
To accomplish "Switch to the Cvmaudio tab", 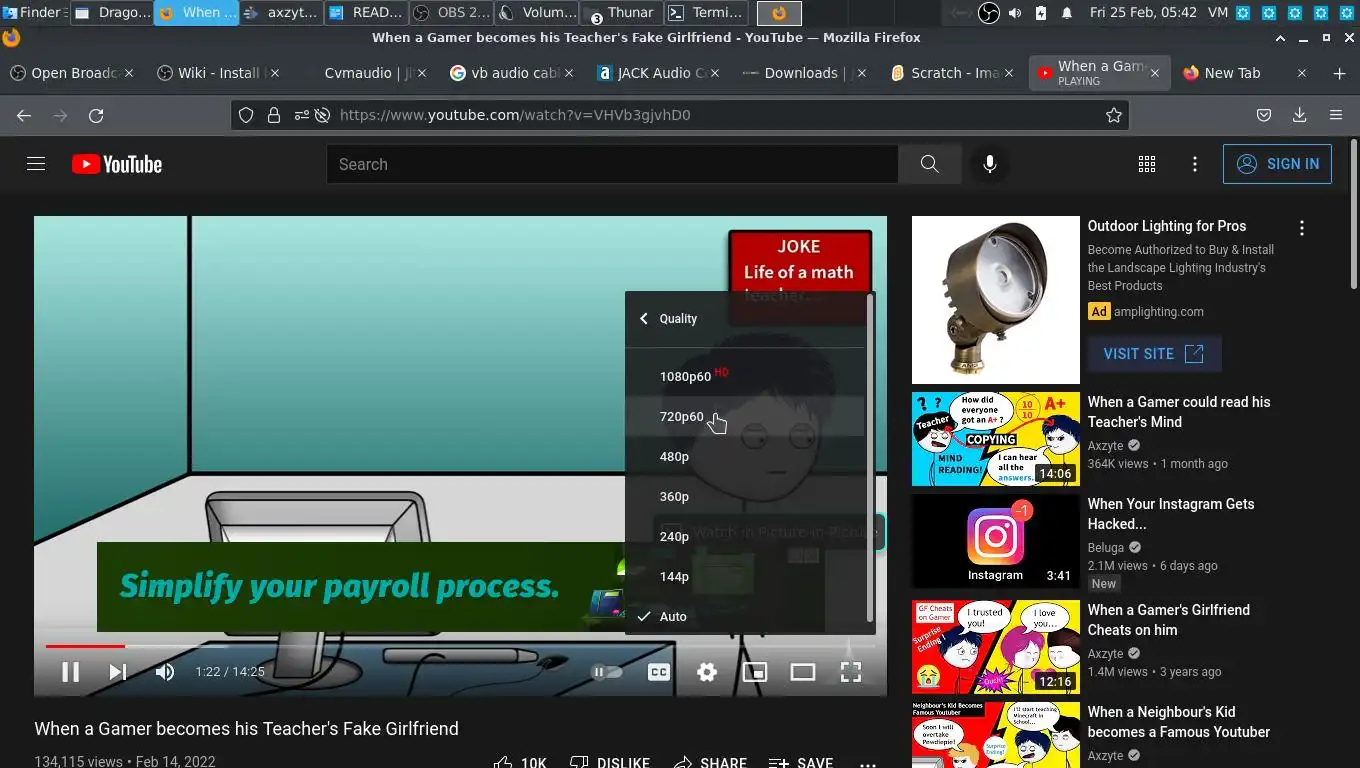I will click(x=365, y=73).
